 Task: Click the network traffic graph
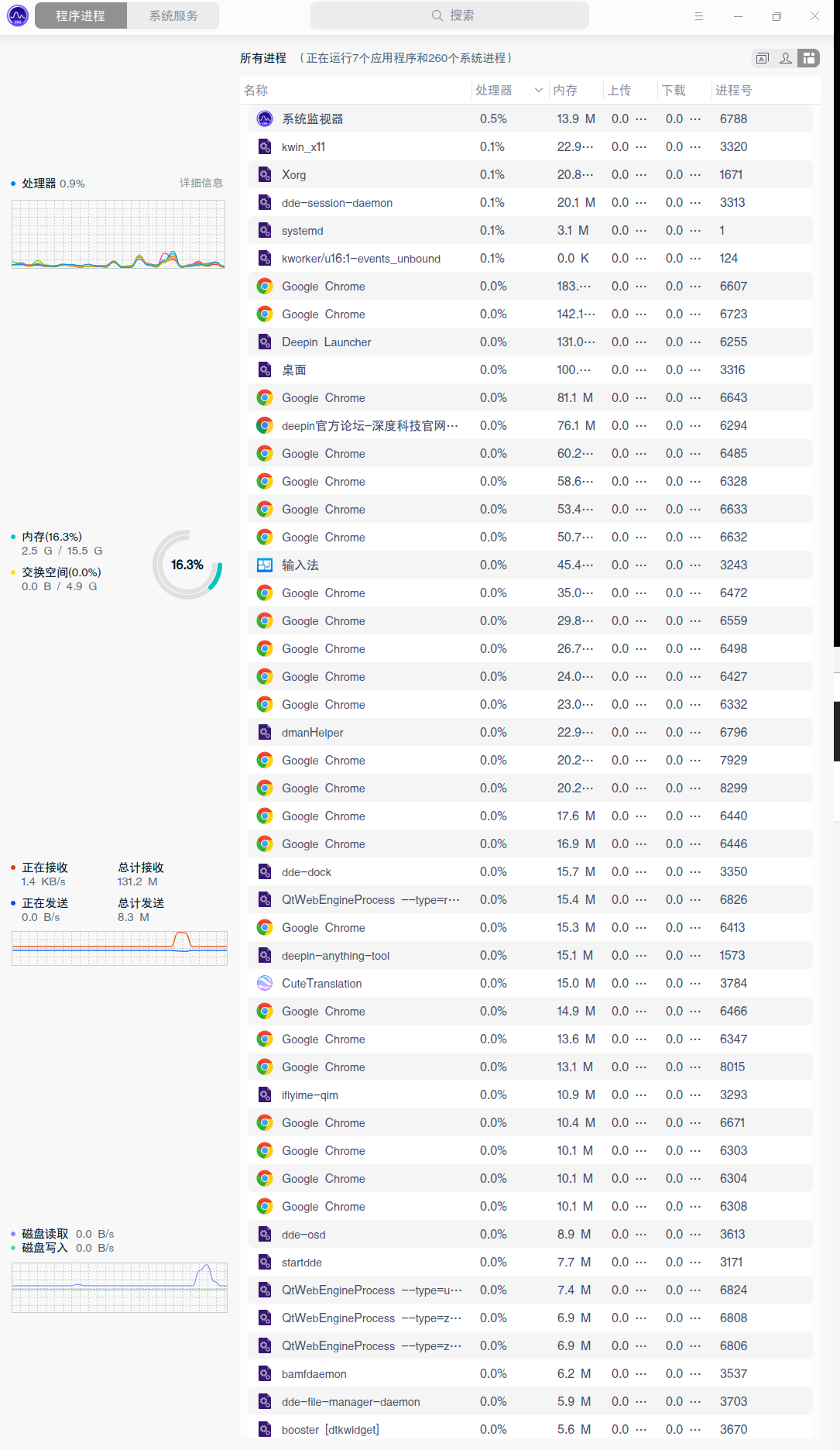coord(119,948)
